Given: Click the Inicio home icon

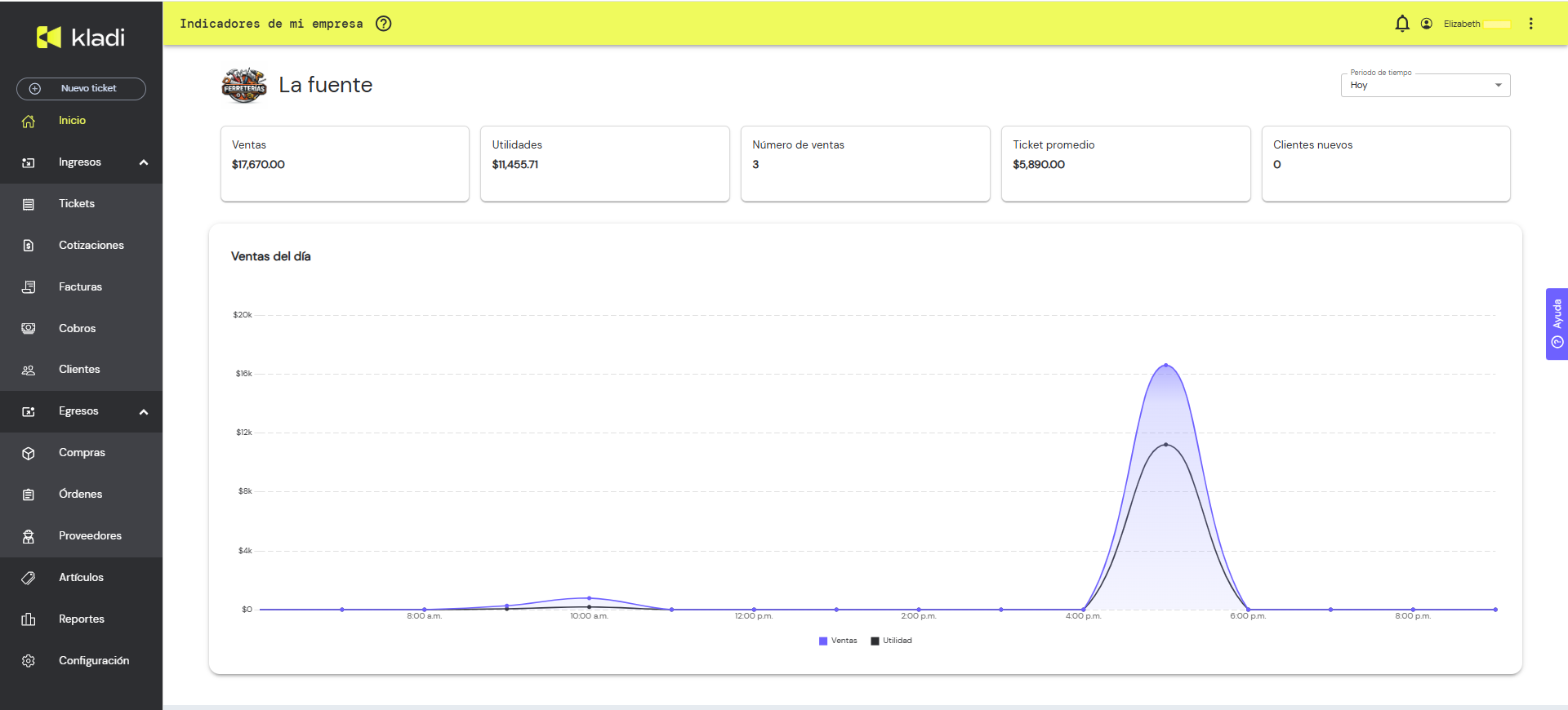Looking at the screenshot, I should click(x=29, y=121).
